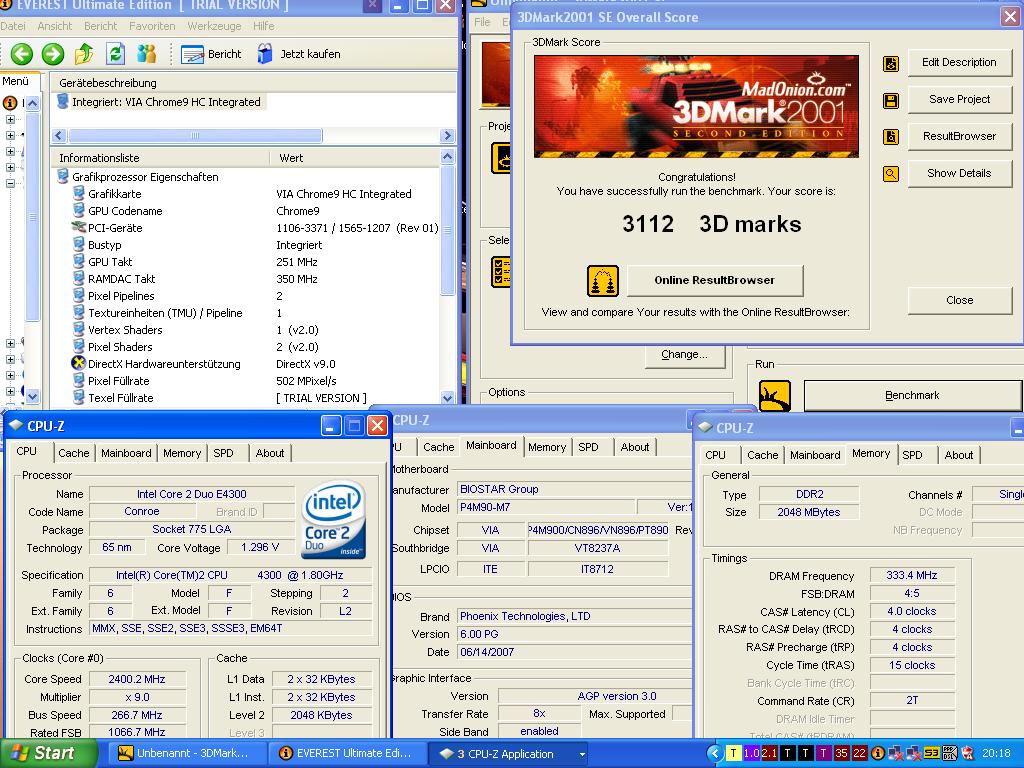Viewport: 1024px width, 768px height.
Task: Go forward with EVEREST green forward arrow
Action: point(53,54)
